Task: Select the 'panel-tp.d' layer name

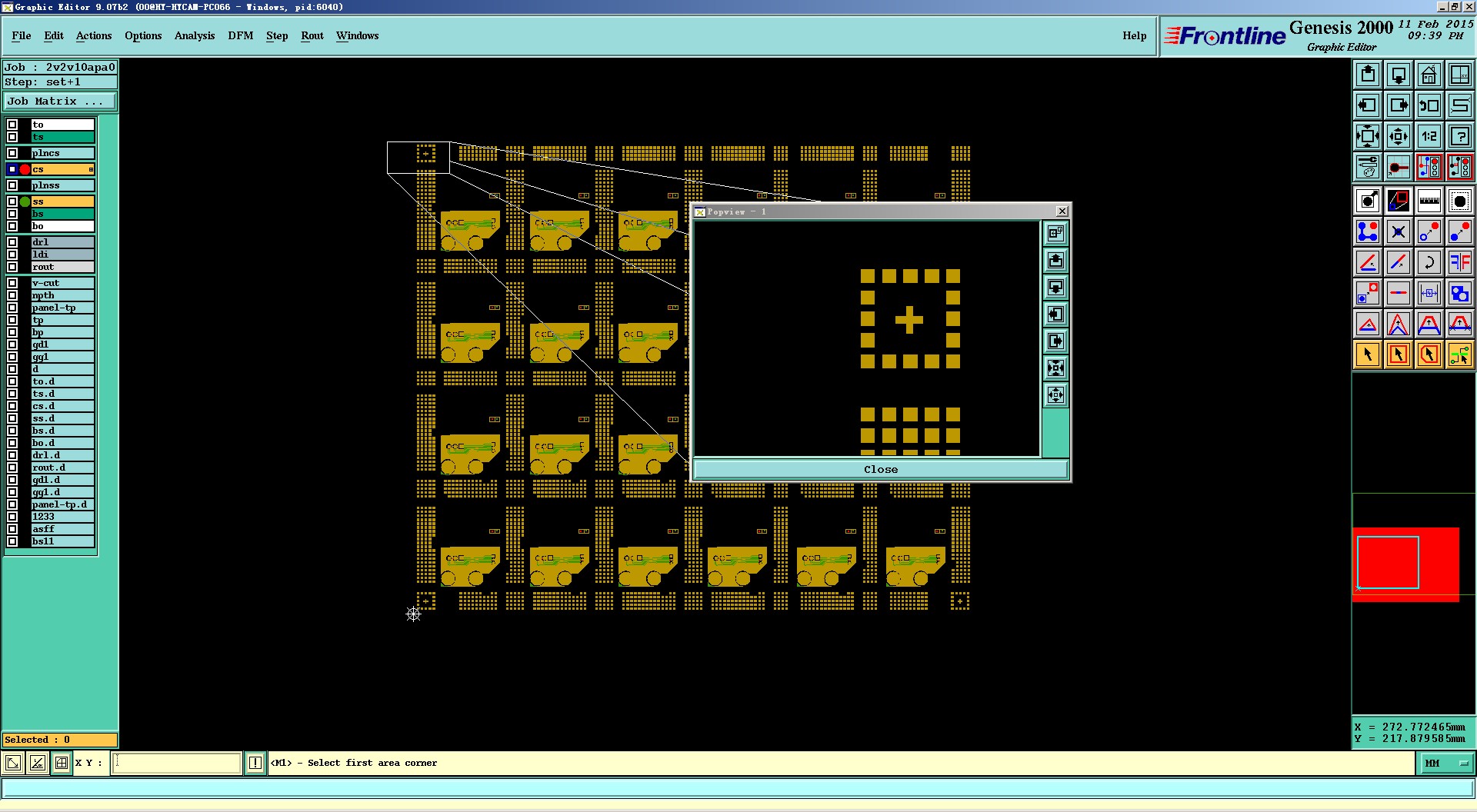Action: [62, 504]
